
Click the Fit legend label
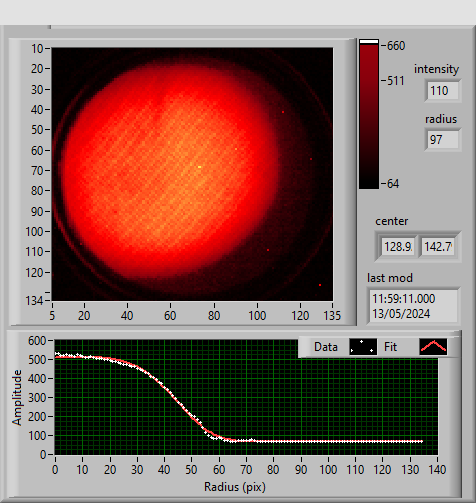click(390, 347)
